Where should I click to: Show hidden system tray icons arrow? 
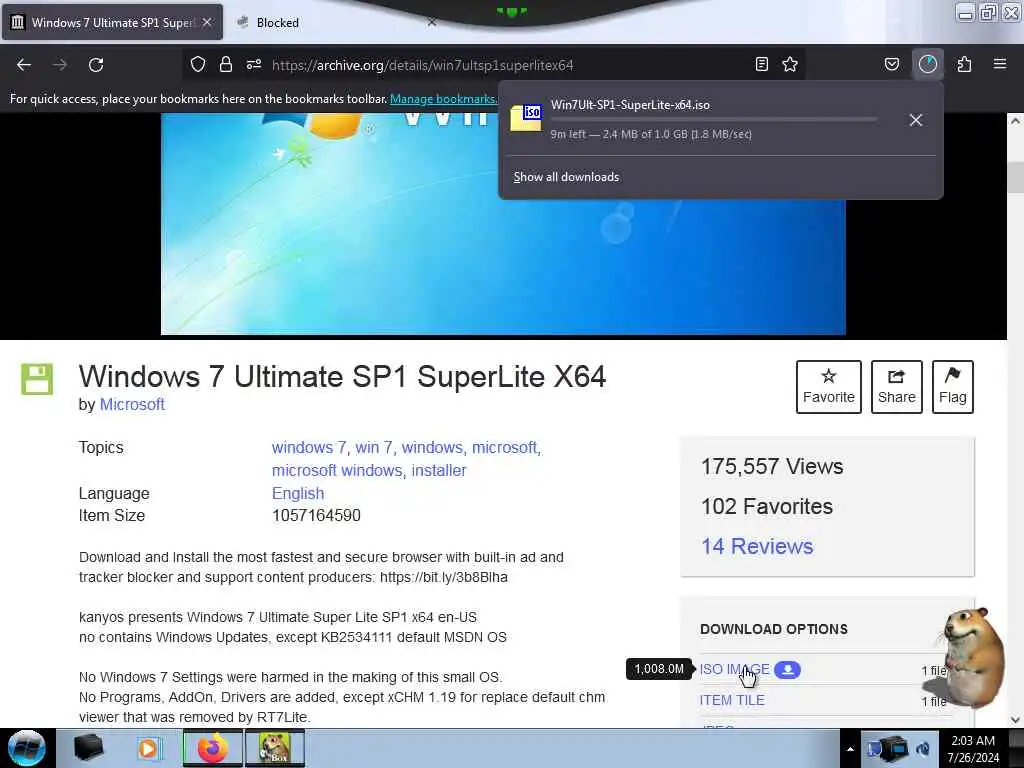(x=850, y=749)
